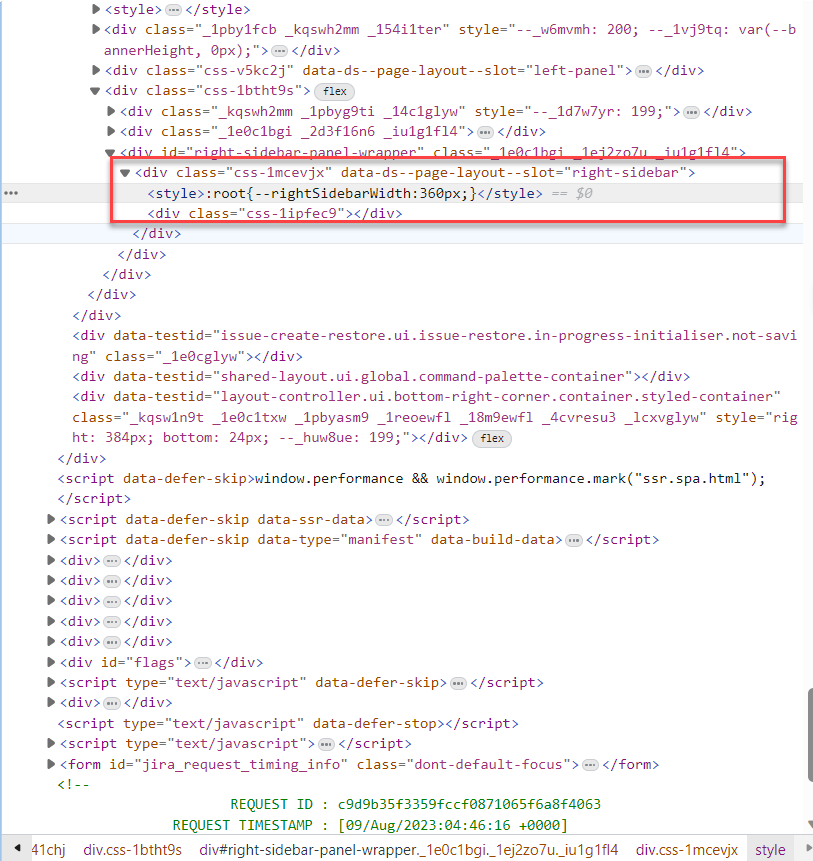Select the command-palette-container div line
Screen dimensions: 813x861
point(381,377)
